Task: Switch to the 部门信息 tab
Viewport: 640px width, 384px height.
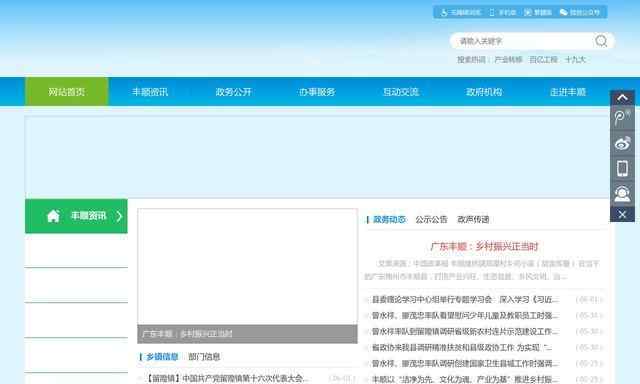Action: (x=204, y=357)
